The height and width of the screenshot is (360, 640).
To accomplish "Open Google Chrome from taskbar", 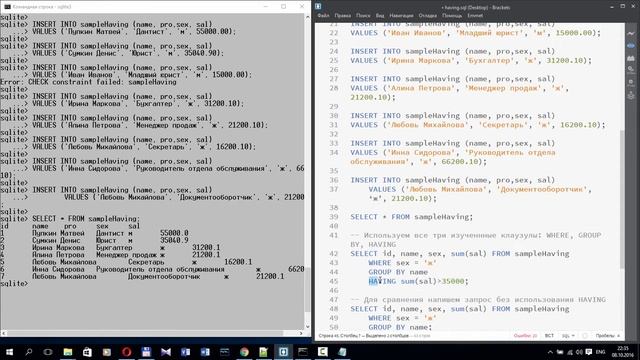I will pyautogui.click(x=244, y=351).
